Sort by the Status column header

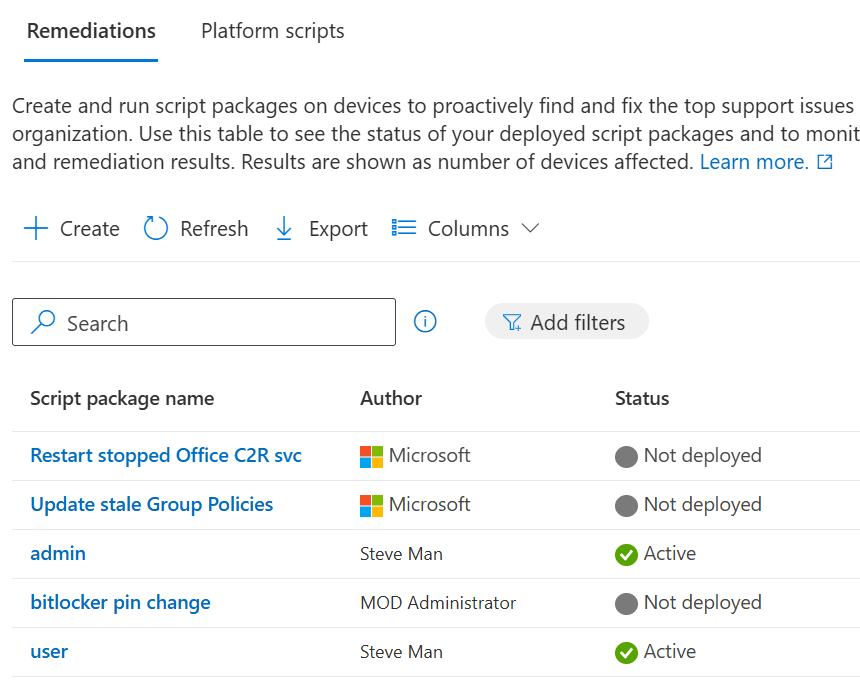point(642,399)
